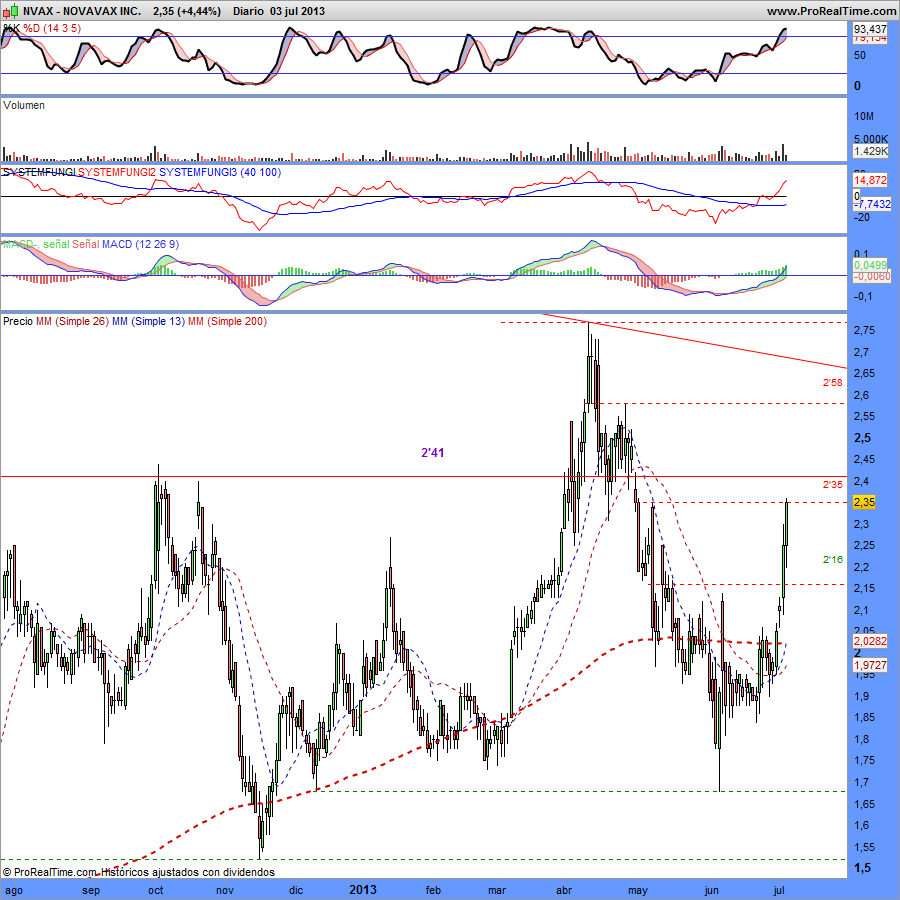Viewport: 900px width, 900px height.
Task: Click the 2013 year marker on time axis
Action: pyautogui.click(x=363, y=890)
